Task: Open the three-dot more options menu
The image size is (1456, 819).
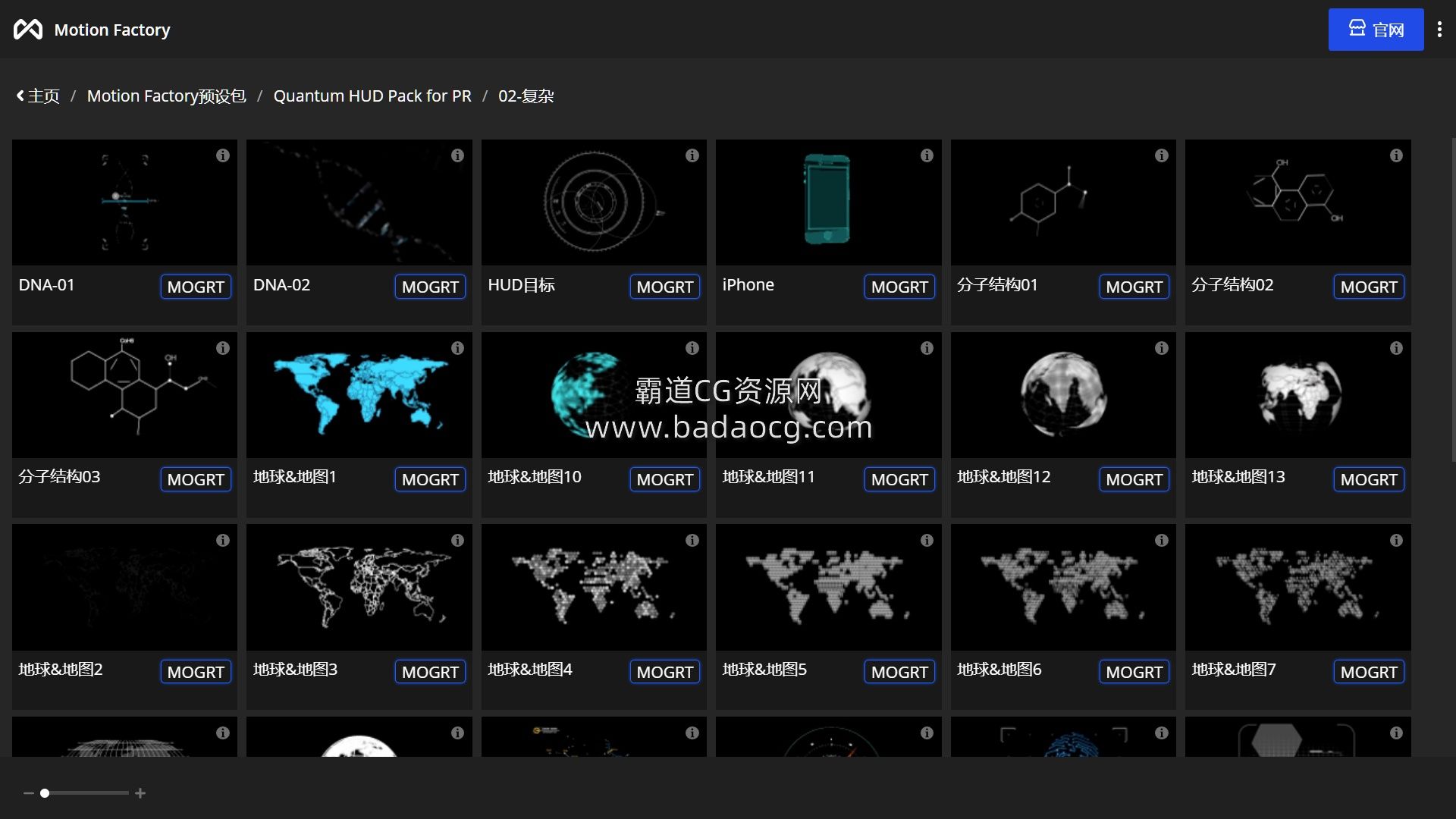Action: click(1439, 30)
